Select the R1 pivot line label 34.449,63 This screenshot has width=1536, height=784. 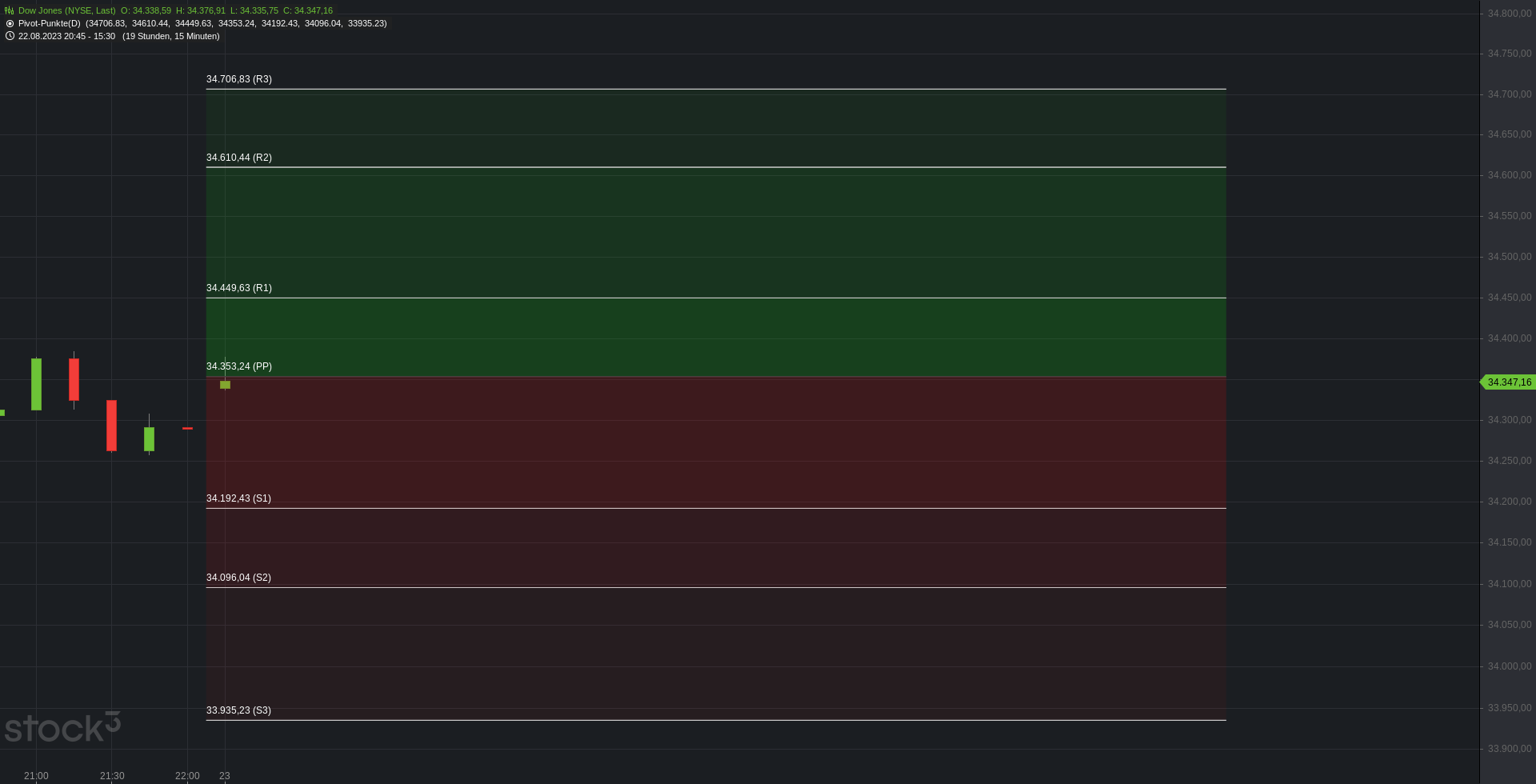pyautogui.click(x=239, y=288)
